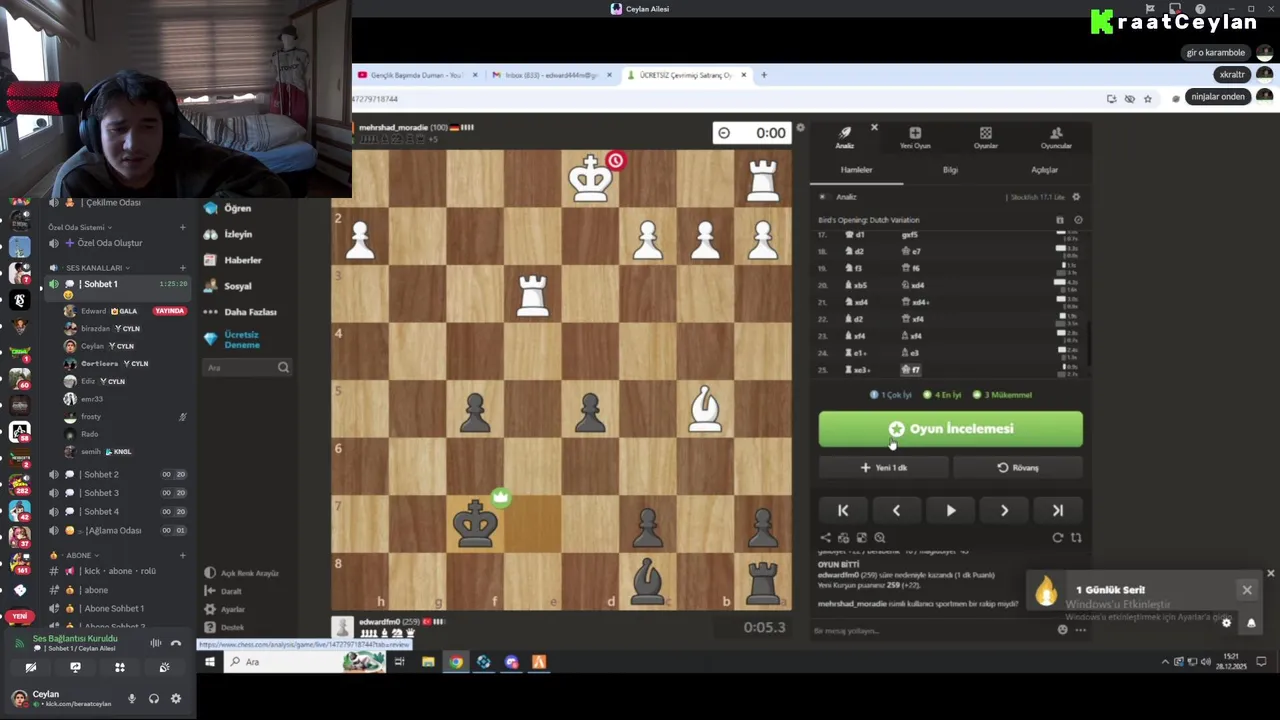Click the circular refresh icon under controls
Image resolution: width=1280 pixels, height=720 pixels.
1058,538
